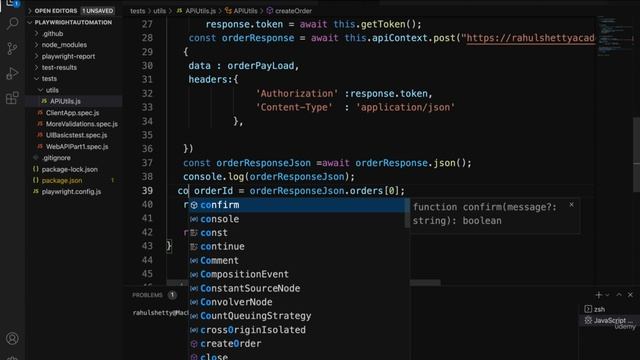Open APIUtils.js in the explorer
The width and height of the screenshot is (640, 360).
[x=65, y=101]
